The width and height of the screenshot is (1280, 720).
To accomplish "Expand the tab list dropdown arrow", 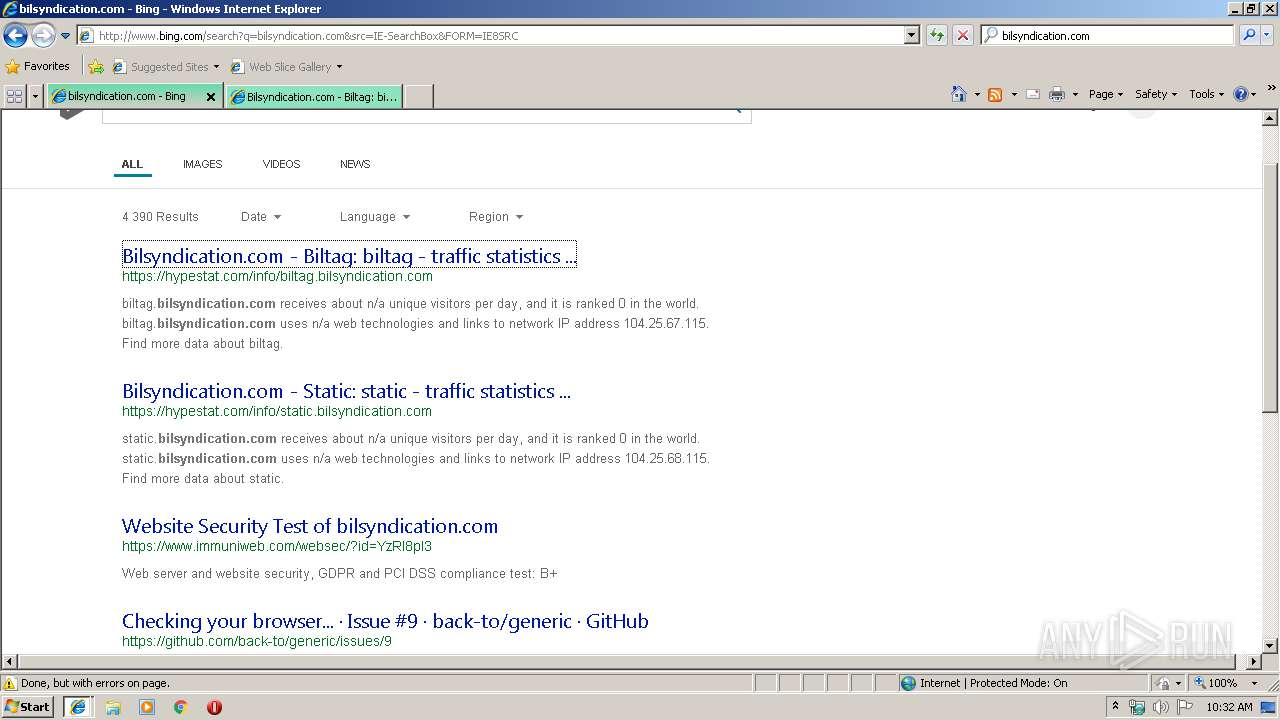I will click(36, 96).
